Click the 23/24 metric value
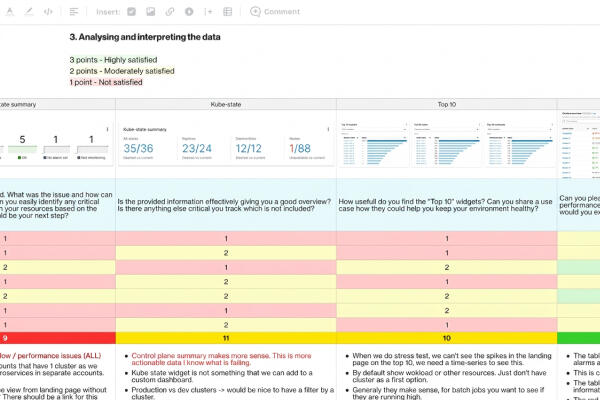The height and width of the screenshot is (400, 600). [x=197, y=149]
